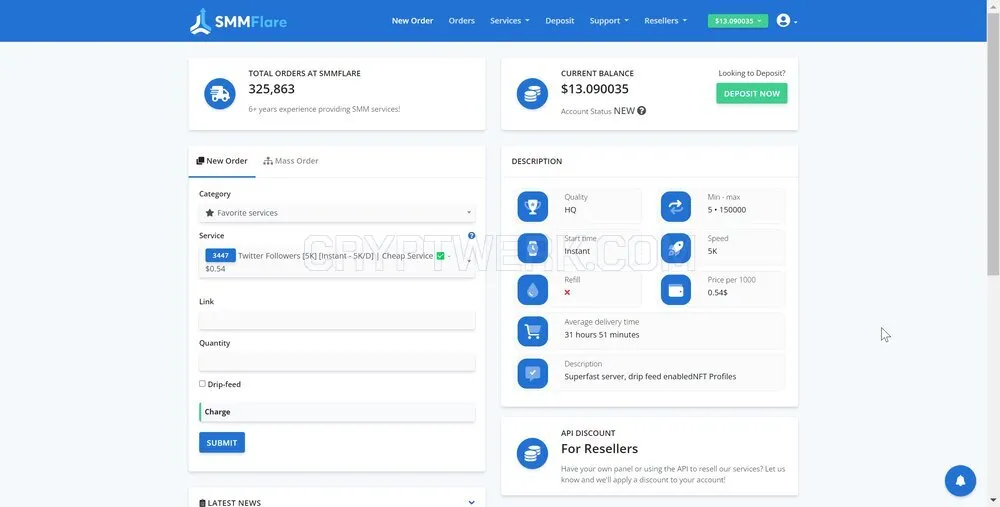Click the delivery truck total orders icon

click(x=220, y=94)
